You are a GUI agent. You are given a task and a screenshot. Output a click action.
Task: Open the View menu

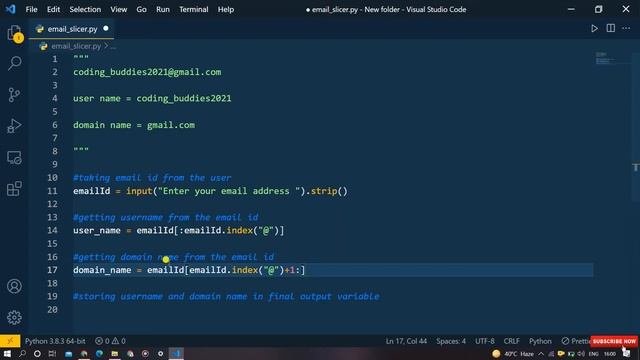[x=118, y=9]
